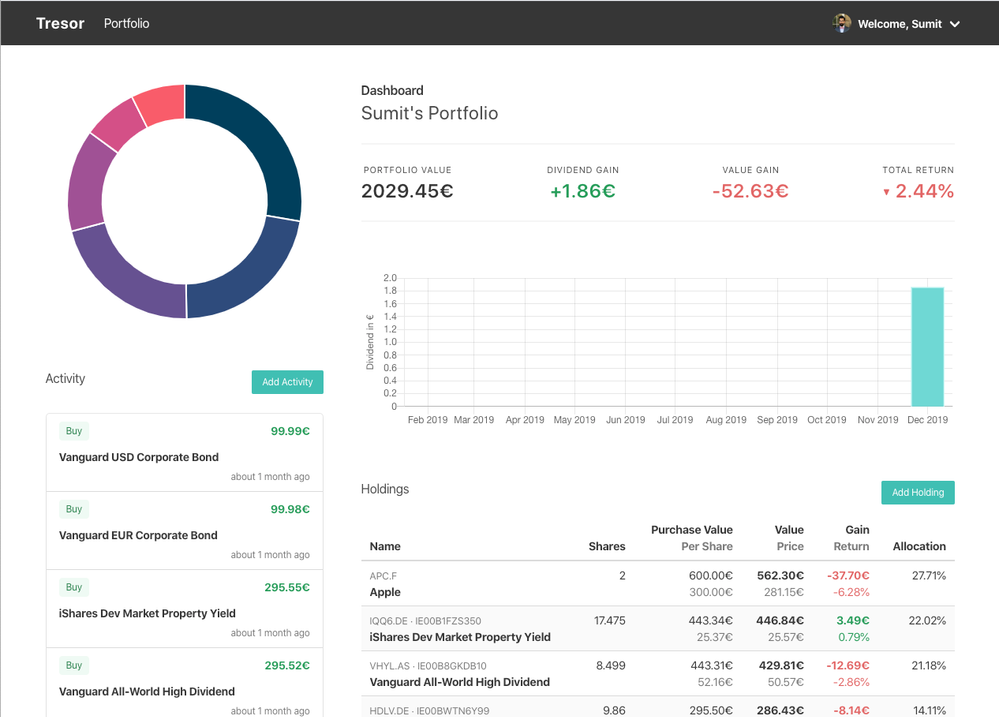Open the Vanguard EUR Corporate Bond activity

tap(138, 535)
